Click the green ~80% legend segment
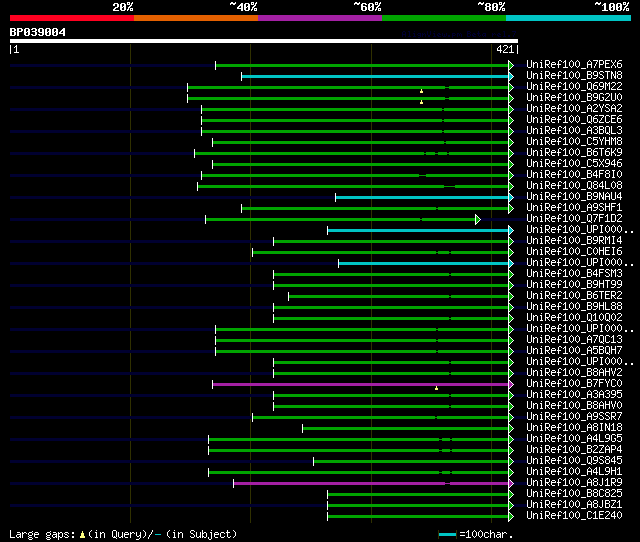 [444, 18]
